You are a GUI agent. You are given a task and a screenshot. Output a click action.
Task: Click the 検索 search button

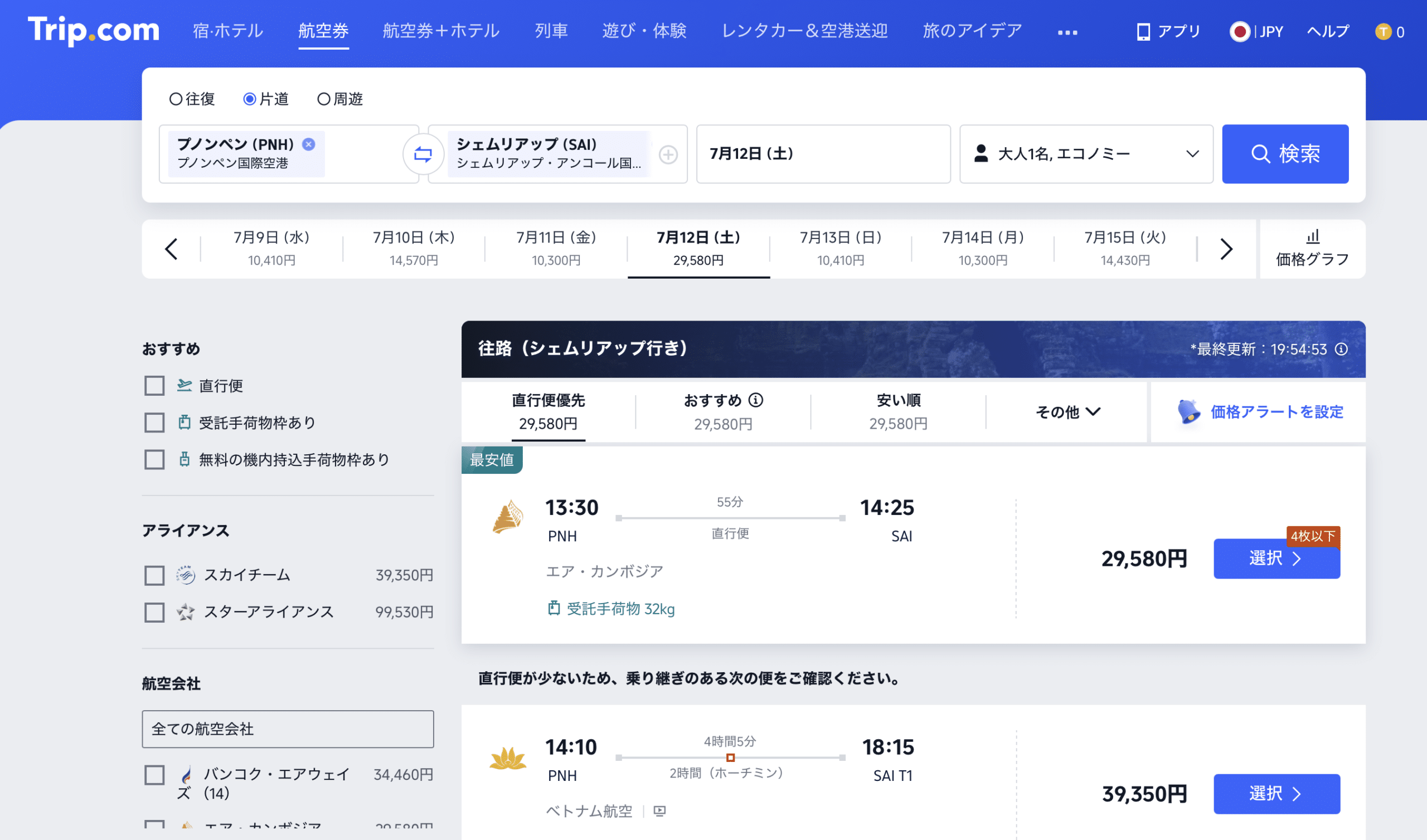(1285, 154)
